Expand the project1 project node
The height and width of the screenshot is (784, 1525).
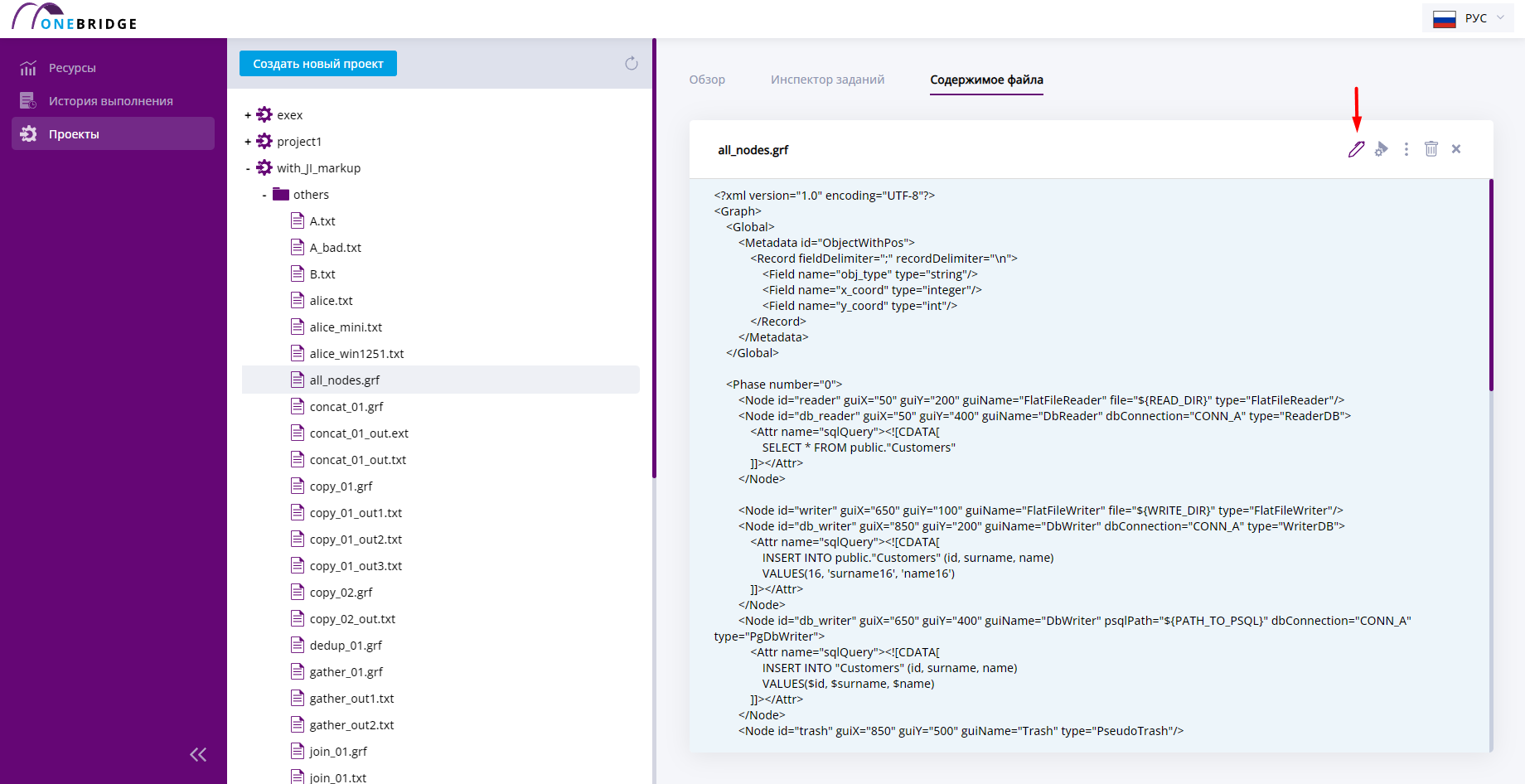click(x=248, y=142)
